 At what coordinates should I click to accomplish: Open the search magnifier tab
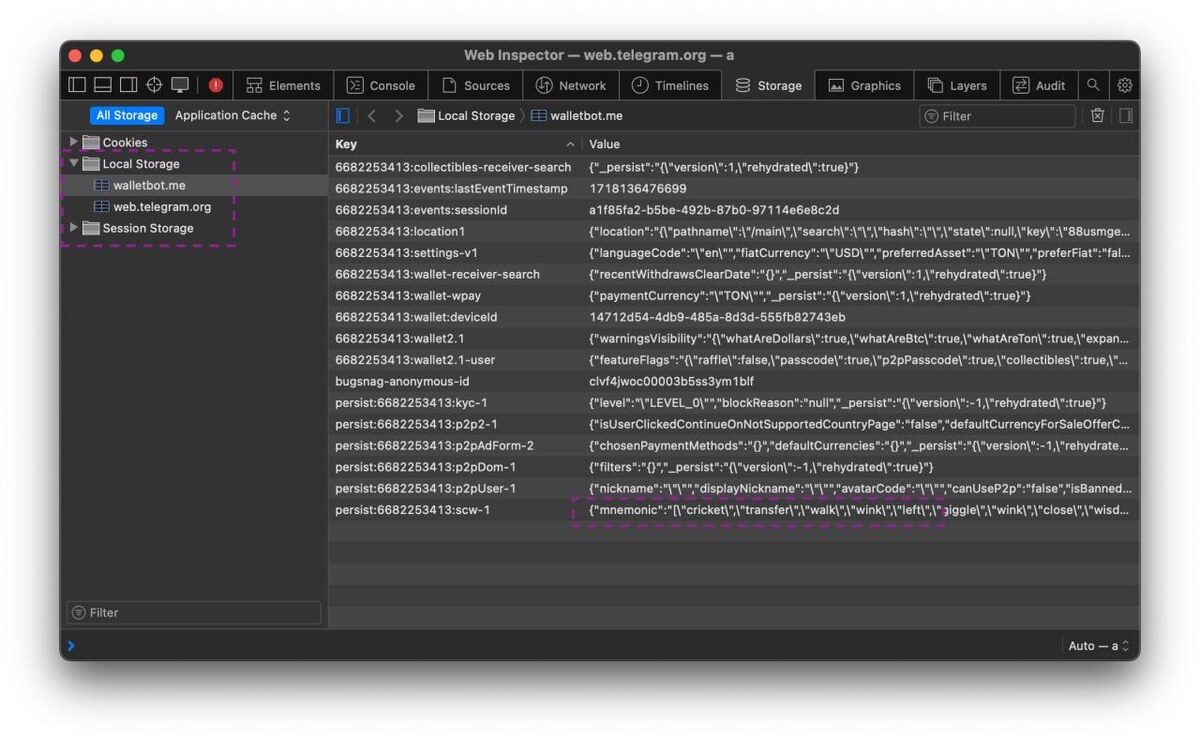1094,85
